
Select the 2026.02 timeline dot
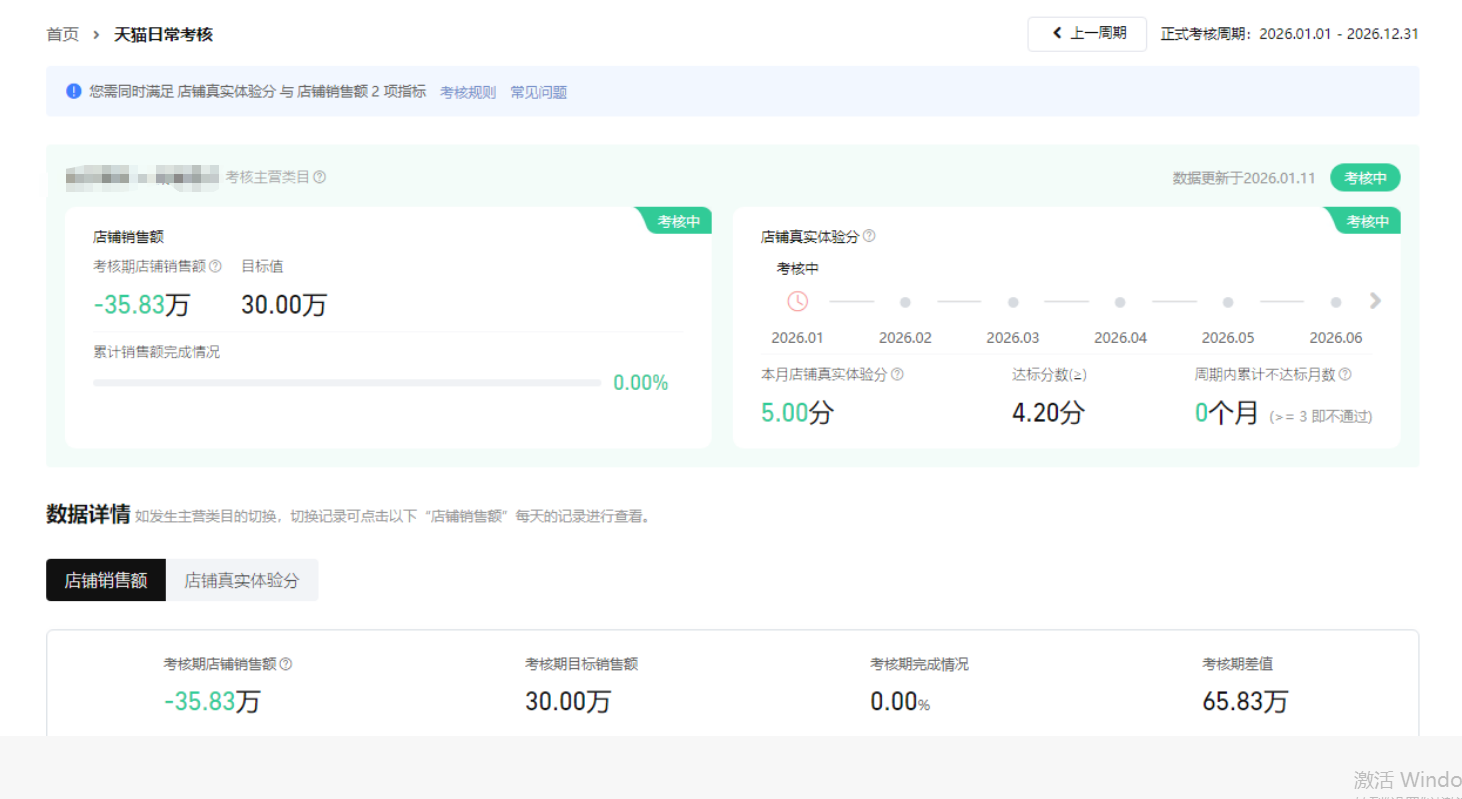point(905,302)
